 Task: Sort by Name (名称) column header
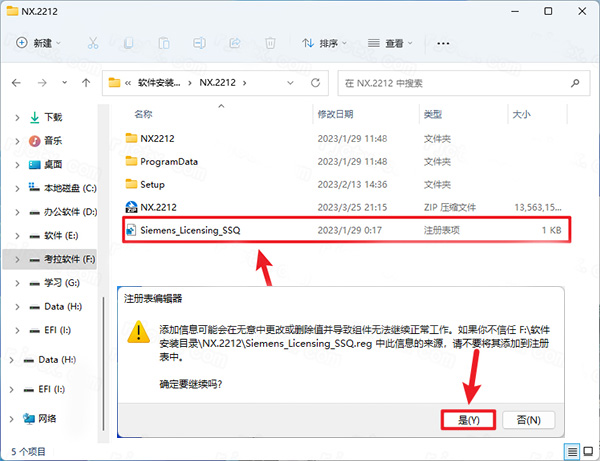143,114
